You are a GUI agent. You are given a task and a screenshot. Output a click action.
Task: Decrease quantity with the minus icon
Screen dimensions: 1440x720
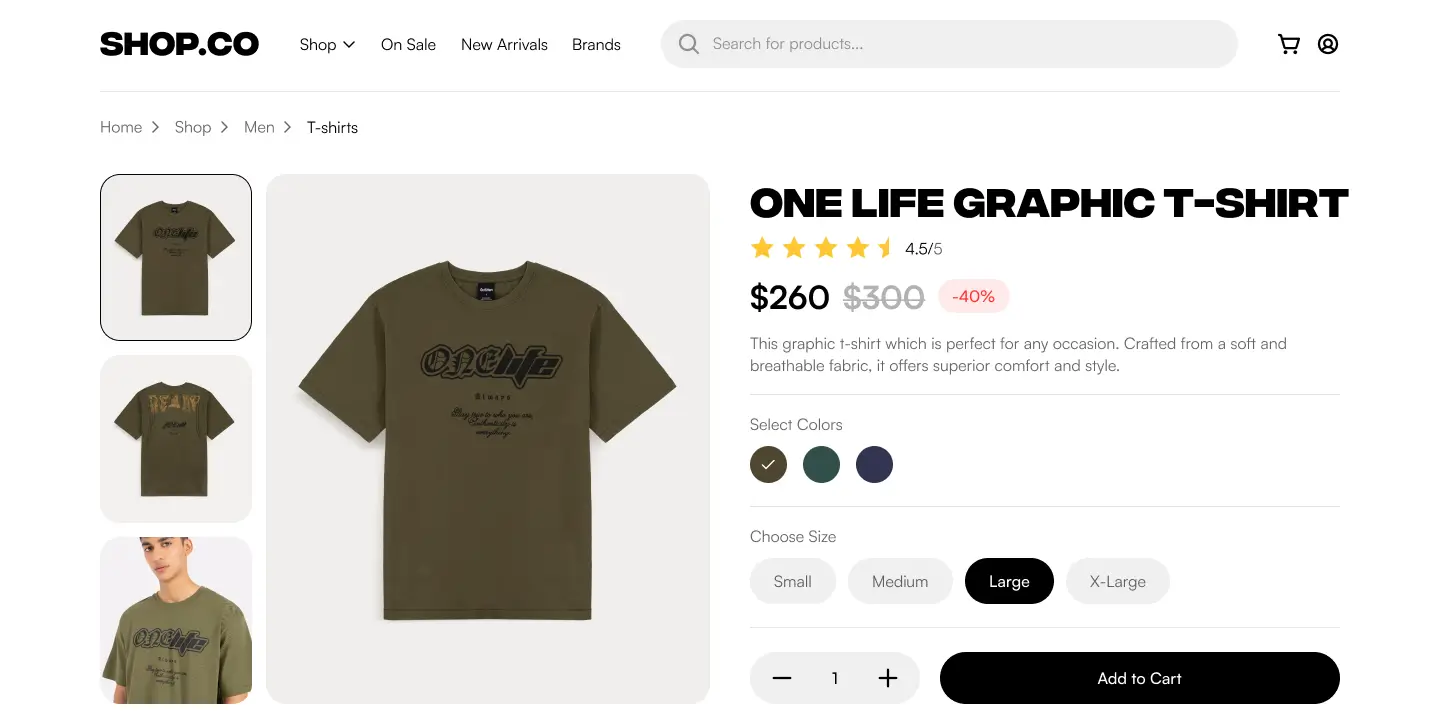(782, 678)
